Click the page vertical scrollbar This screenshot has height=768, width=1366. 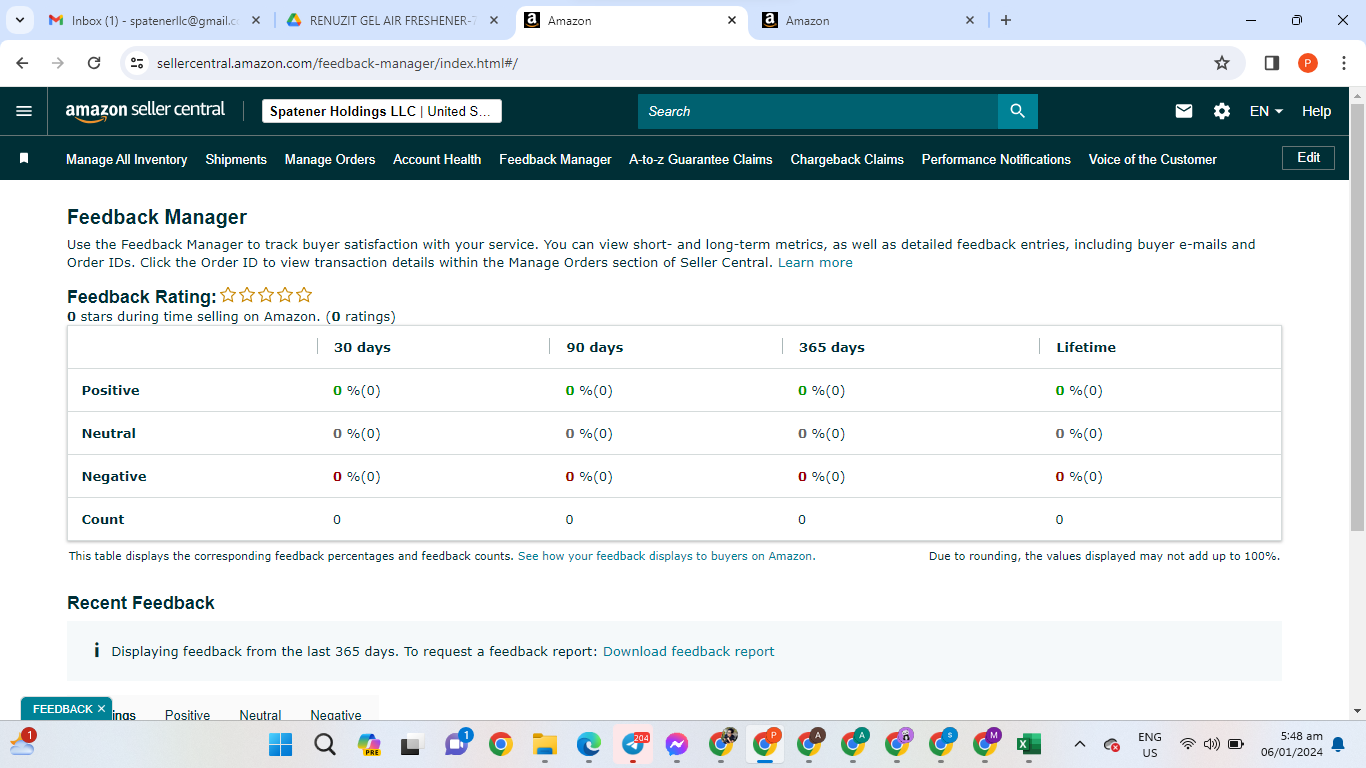click(1357, 317)
